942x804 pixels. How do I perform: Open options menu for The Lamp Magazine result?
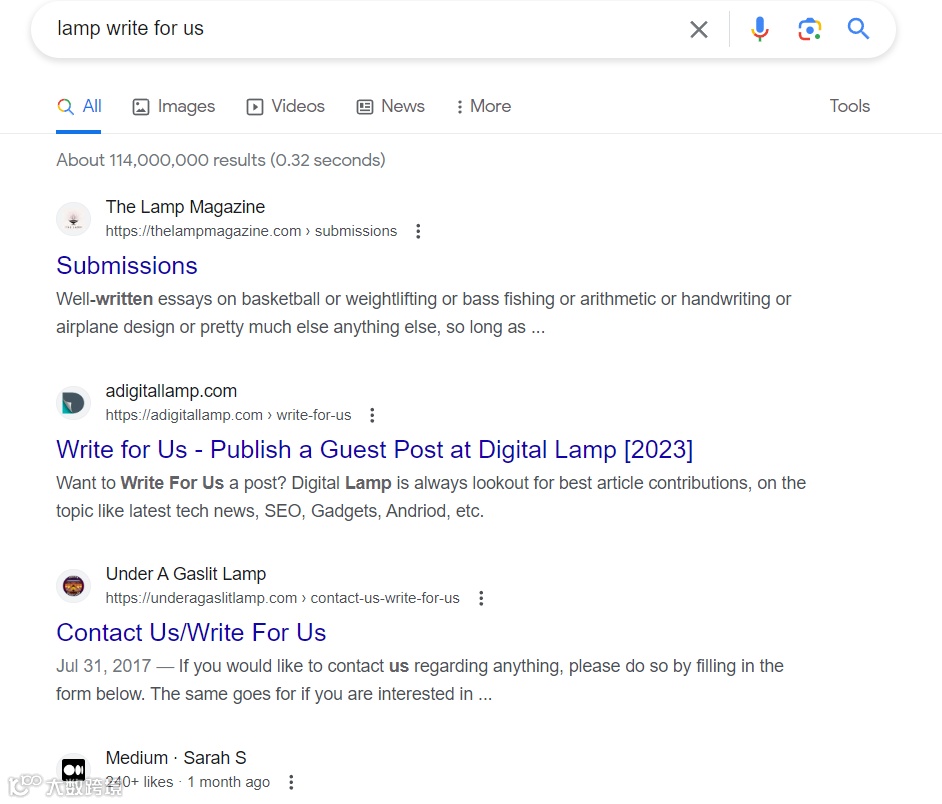pos(418,231)
